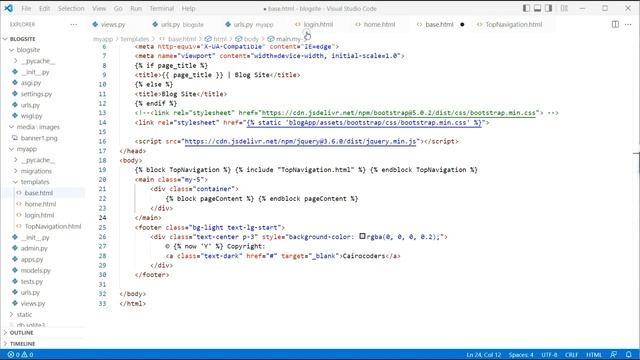The width and height of the screenshot is (640, 360).
Task: Open the Go menu
Action: tap(118, 9)
